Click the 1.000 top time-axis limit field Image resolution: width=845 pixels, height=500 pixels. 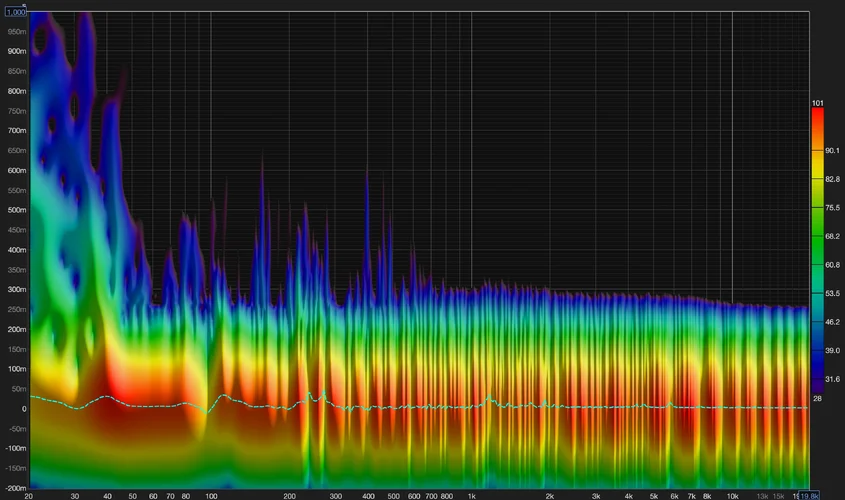click(16, 11)
